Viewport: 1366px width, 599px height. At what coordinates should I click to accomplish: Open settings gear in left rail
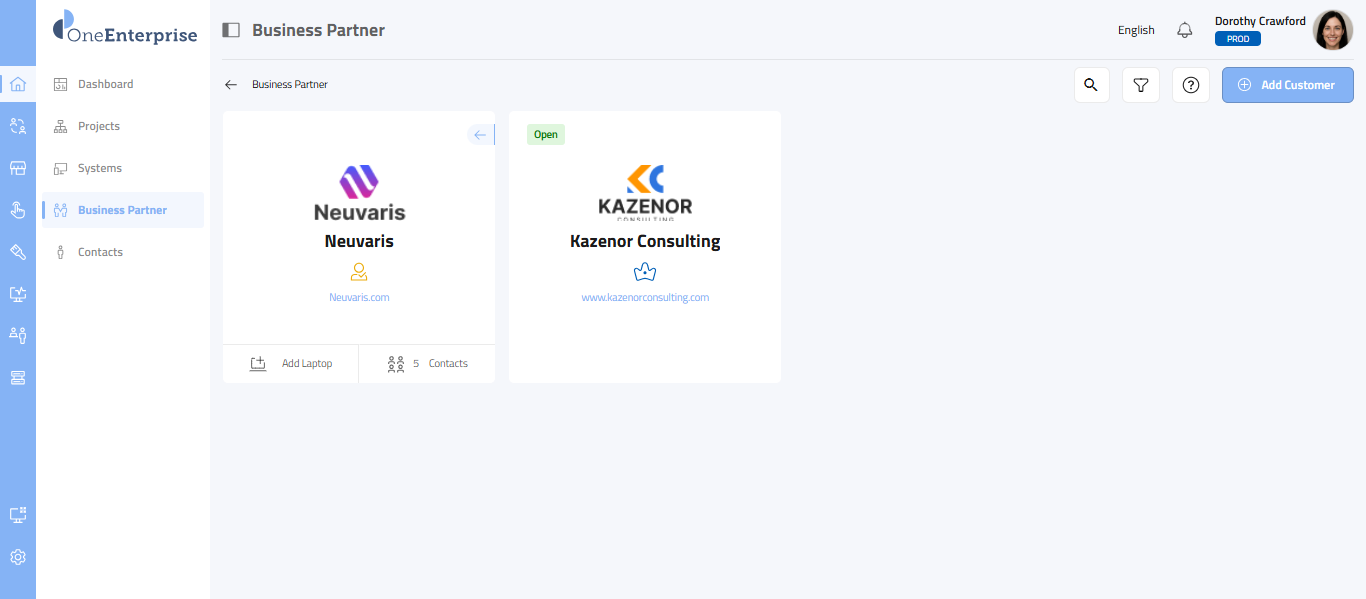pyautogui.click(x=17, y=557)
